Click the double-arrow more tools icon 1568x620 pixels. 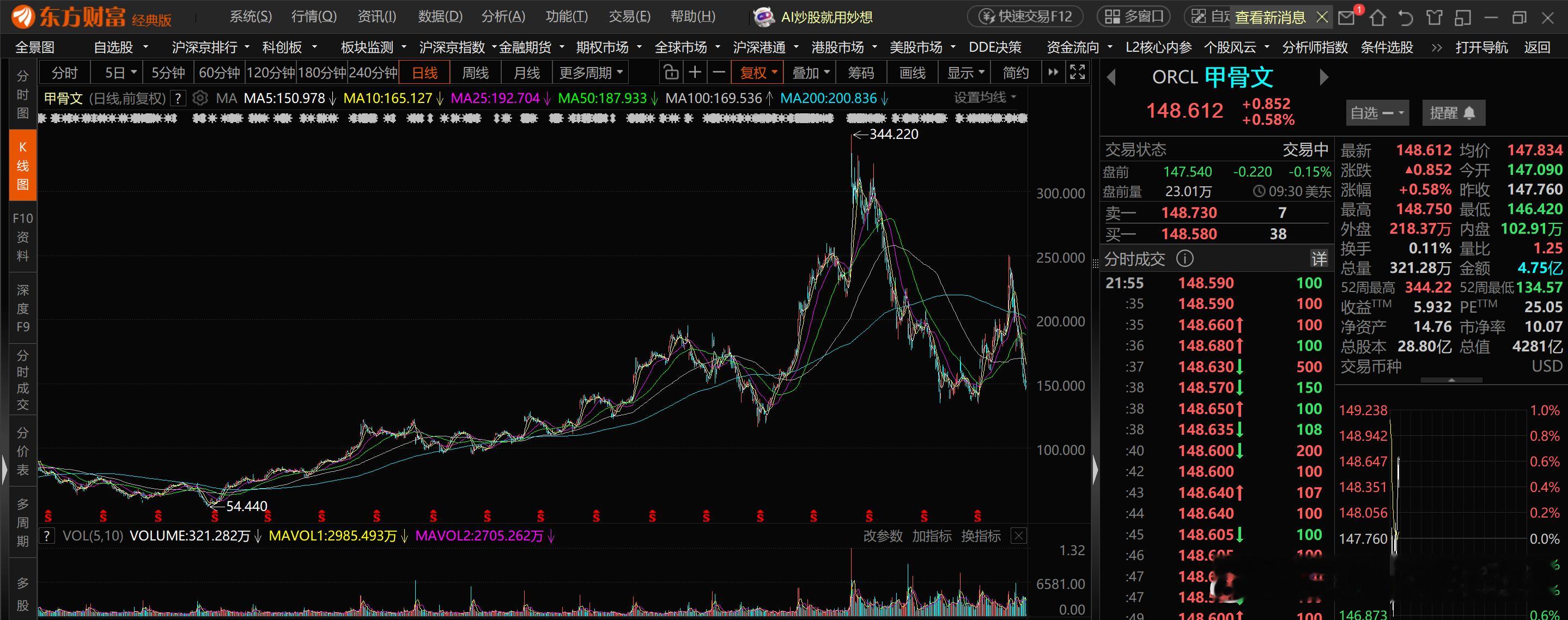[1053, 72]
